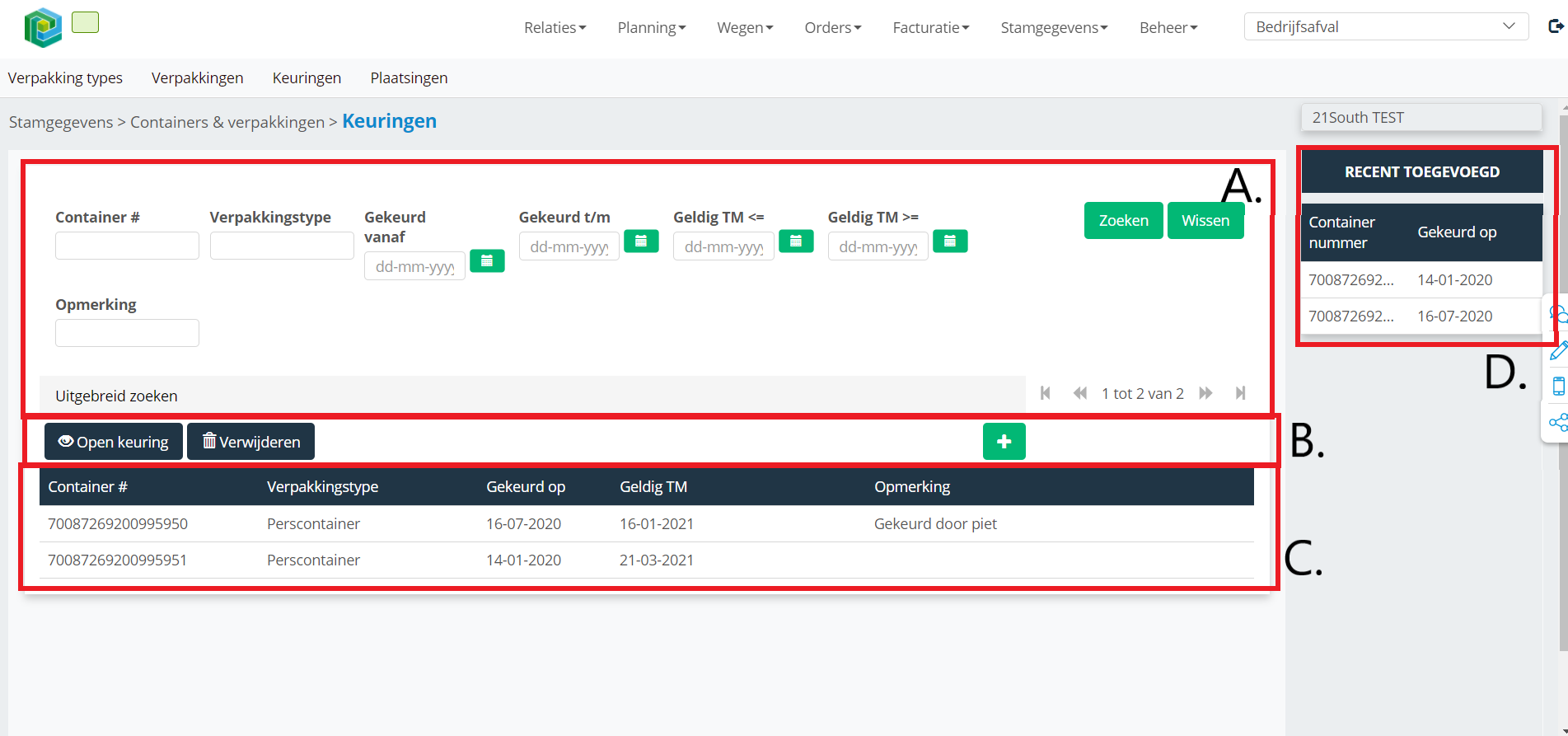
Task: Click the mobile device icon in the side toolbar
Action: coord(1558,387)
